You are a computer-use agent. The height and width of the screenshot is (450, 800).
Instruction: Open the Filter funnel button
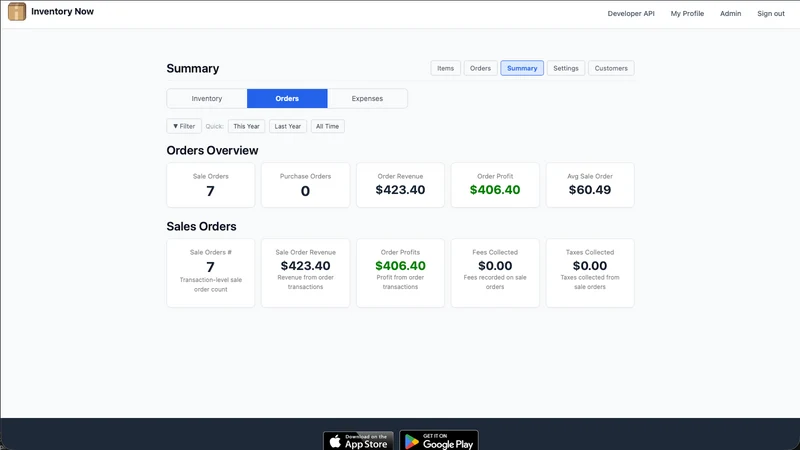click(184, 126)
